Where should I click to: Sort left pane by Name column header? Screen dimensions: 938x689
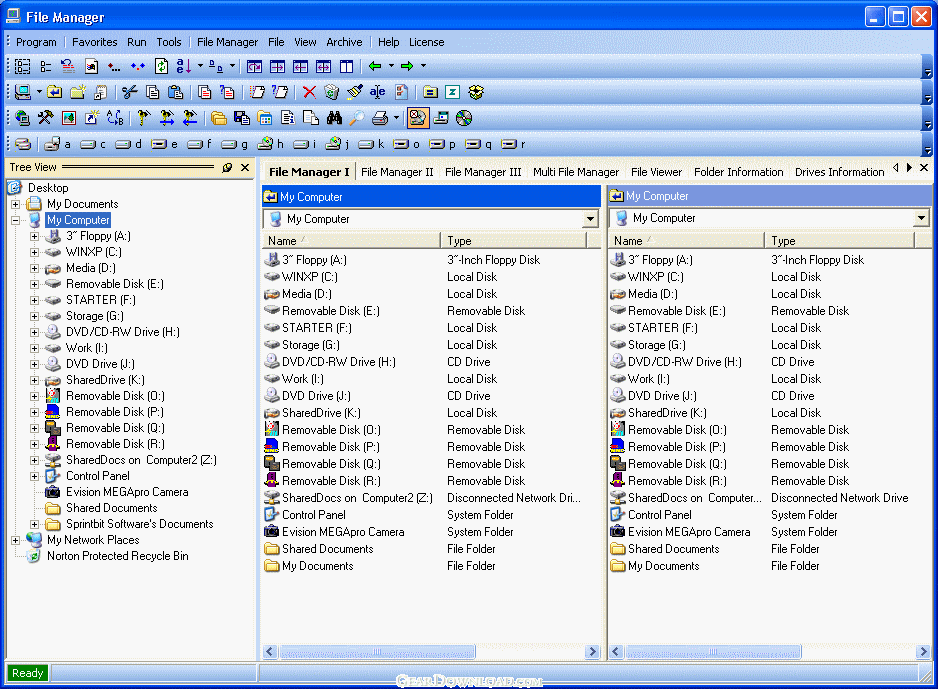(351, 240)
